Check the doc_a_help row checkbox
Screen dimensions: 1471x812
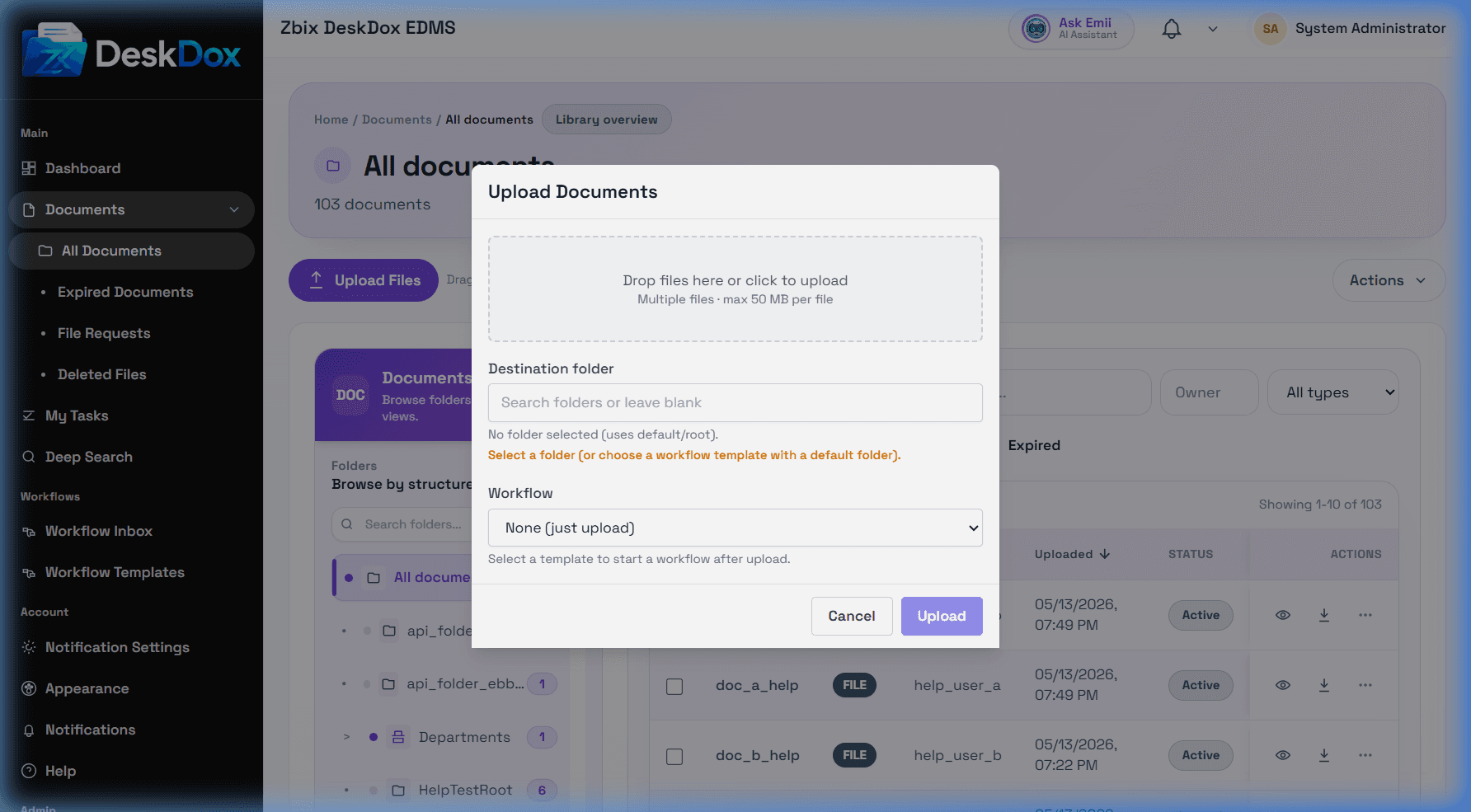674,686
